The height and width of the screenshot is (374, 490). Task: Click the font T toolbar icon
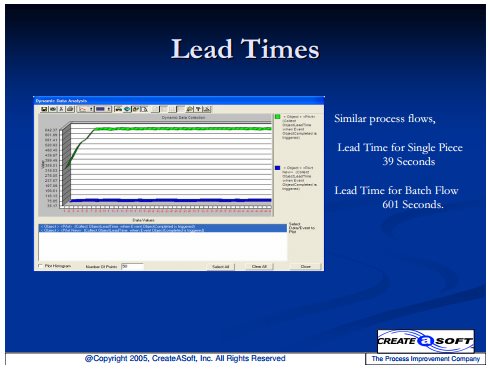pyautogui.click(x=198, y=109)
